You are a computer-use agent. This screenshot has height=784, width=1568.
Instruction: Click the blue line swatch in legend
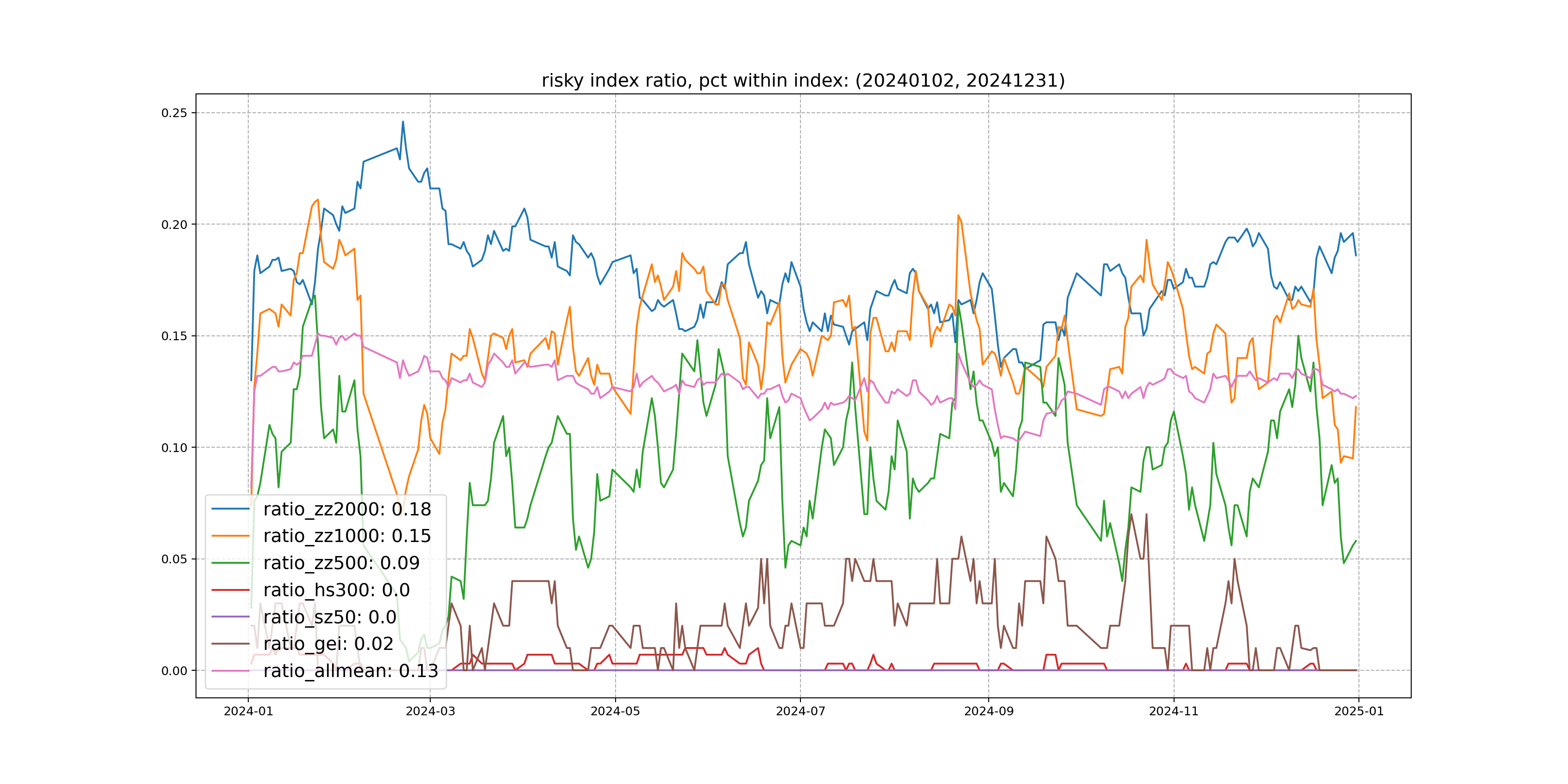click(230, 509)
